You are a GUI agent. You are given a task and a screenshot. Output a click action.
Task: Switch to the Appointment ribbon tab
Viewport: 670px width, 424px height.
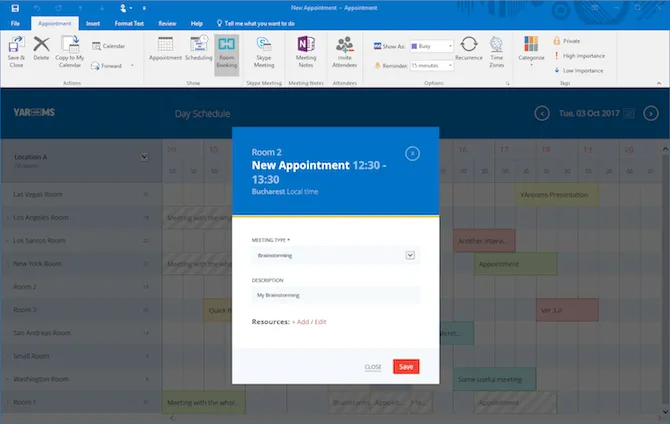tap(55, 24)
